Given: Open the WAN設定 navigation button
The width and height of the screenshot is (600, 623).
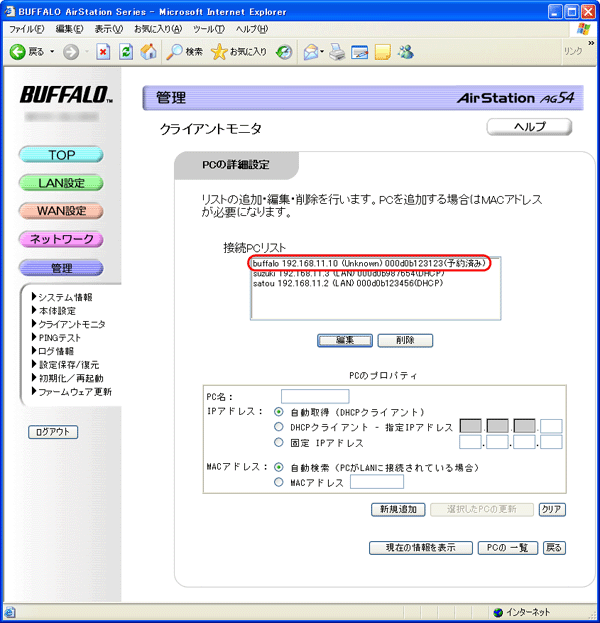Looking at the screenshot, I should pyautogui.click(x=61, y=211).
